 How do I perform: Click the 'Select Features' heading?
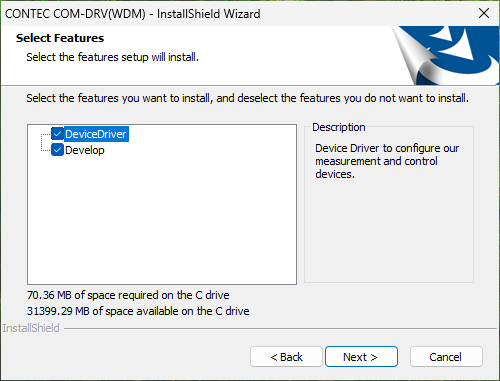[x=60, y=38]
